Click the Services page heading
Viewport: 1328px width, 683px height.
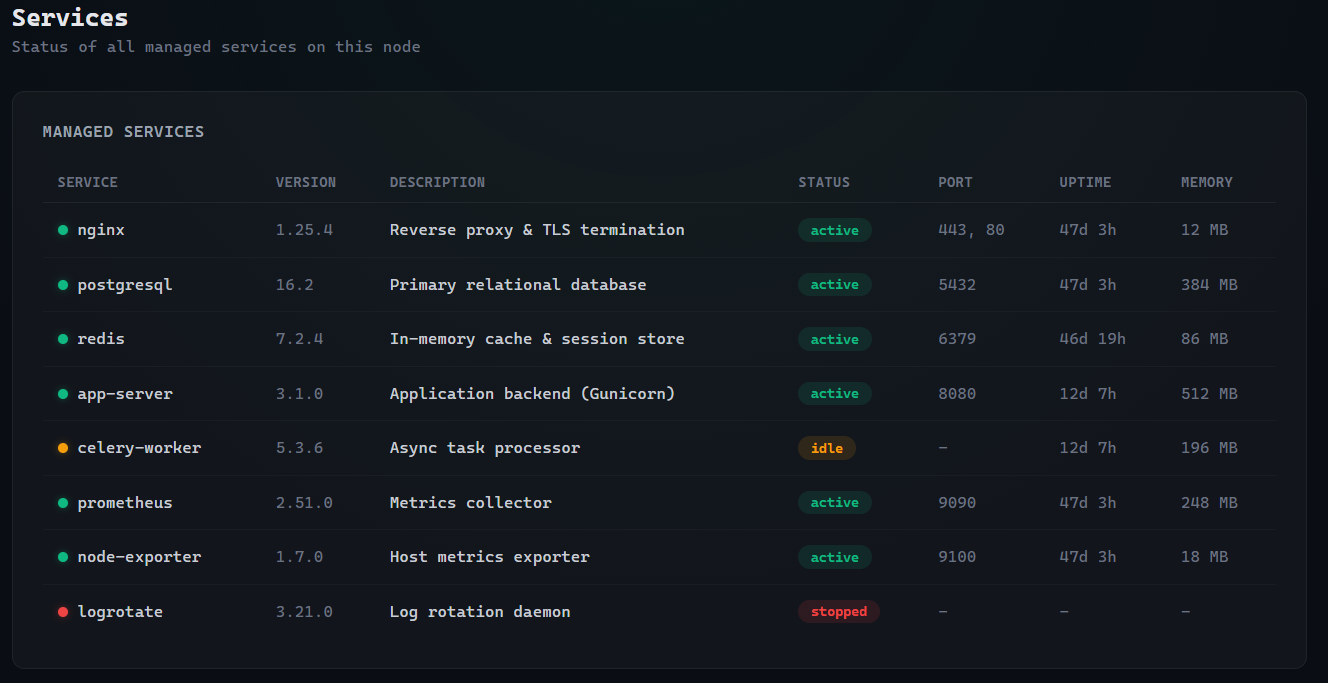click(70, 18)
